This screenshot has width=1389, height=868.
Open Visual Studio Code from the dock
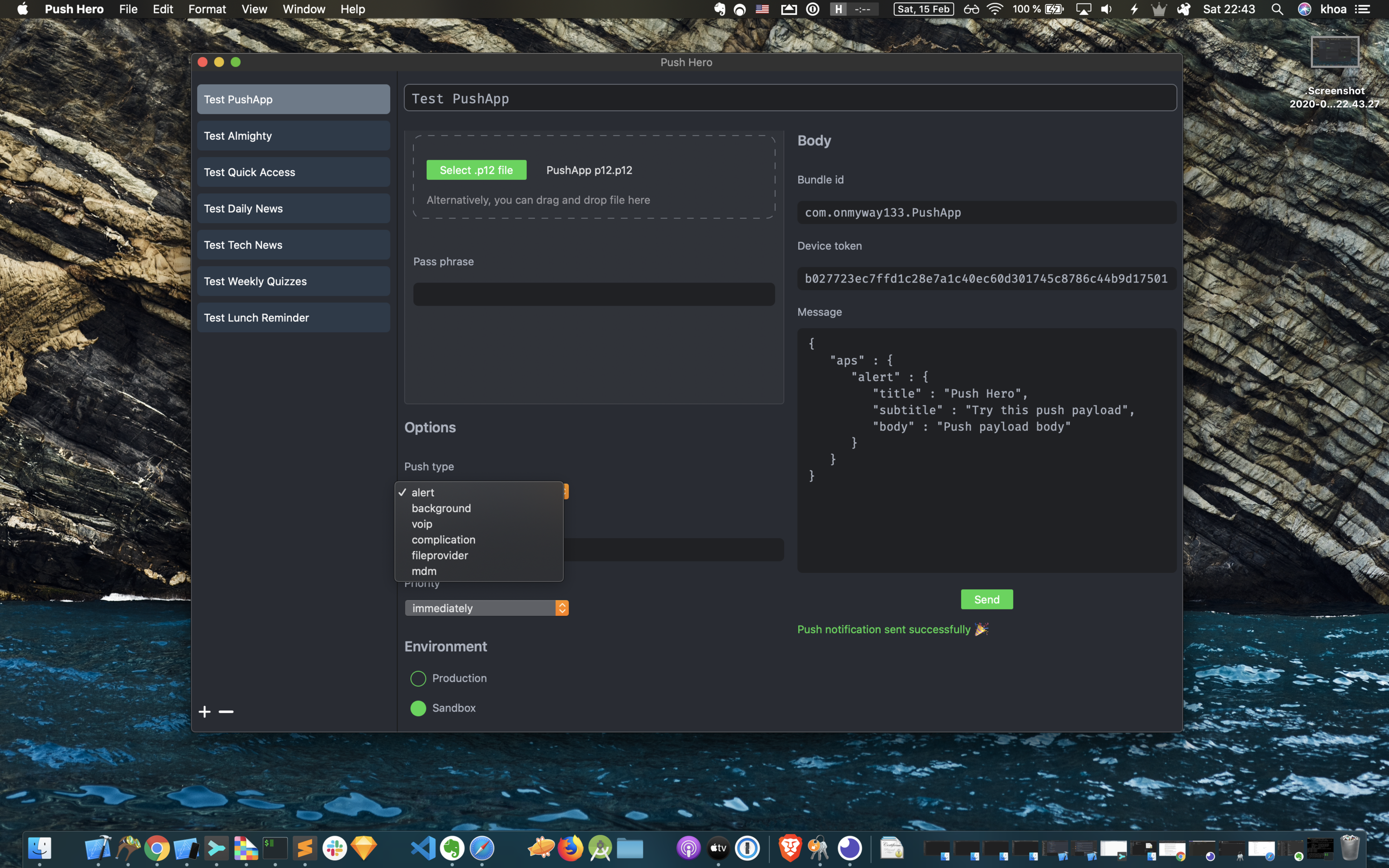click(423, 848)
